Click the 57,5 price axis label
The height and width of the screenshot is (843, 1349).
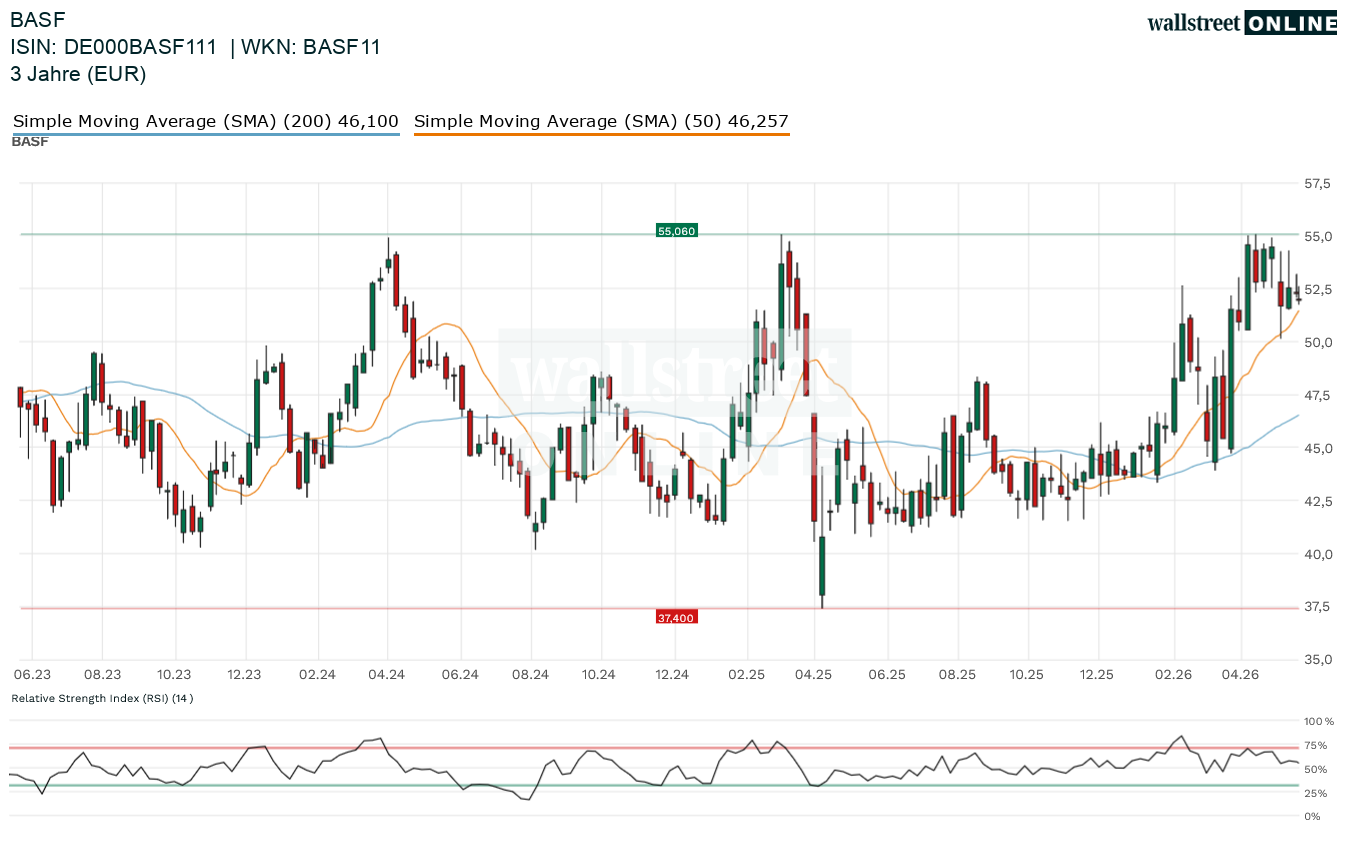tap(1317, 184)
